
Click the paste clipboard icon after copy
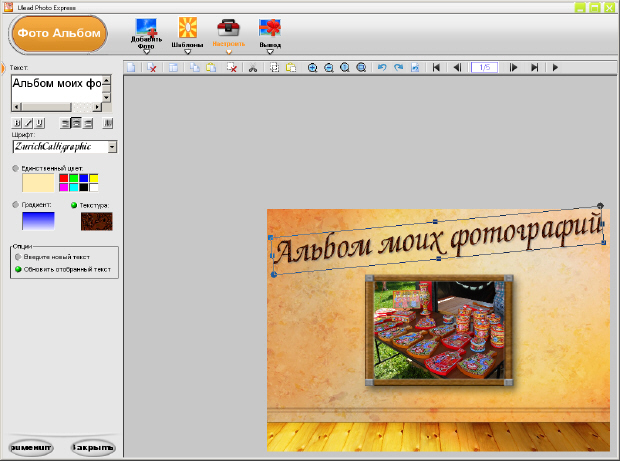[x=211, y=68]
